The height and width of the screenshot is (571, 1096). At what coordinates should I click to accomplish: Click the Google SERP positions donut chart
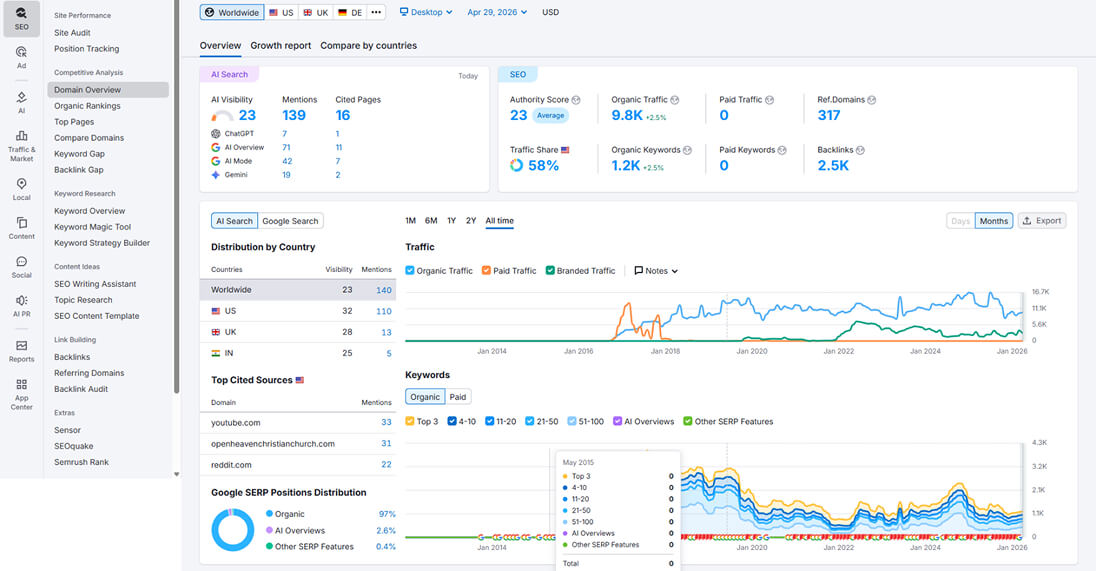point(233,530)
